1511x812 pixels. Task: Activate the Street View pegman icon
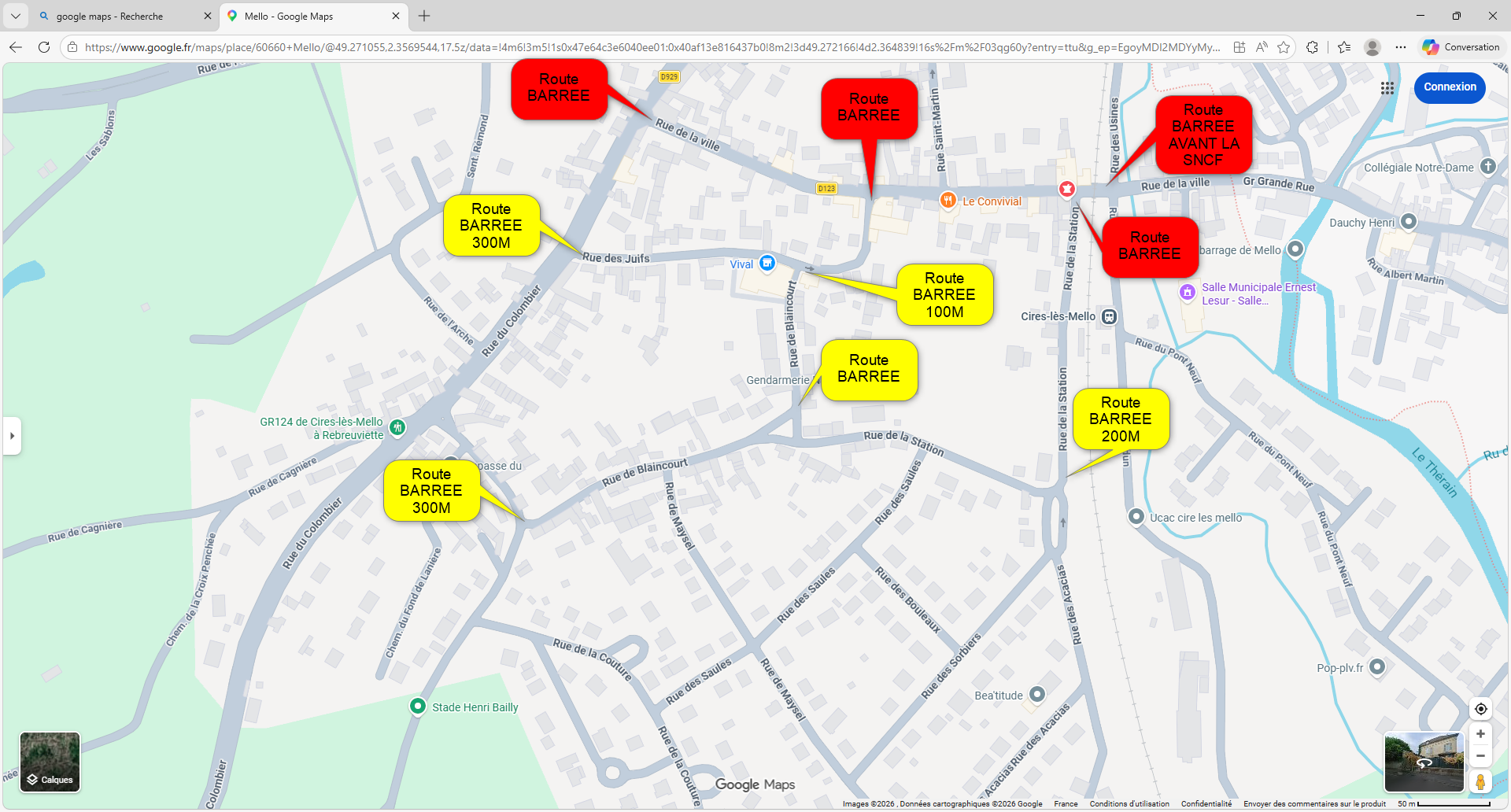[x=1480, y=782]
